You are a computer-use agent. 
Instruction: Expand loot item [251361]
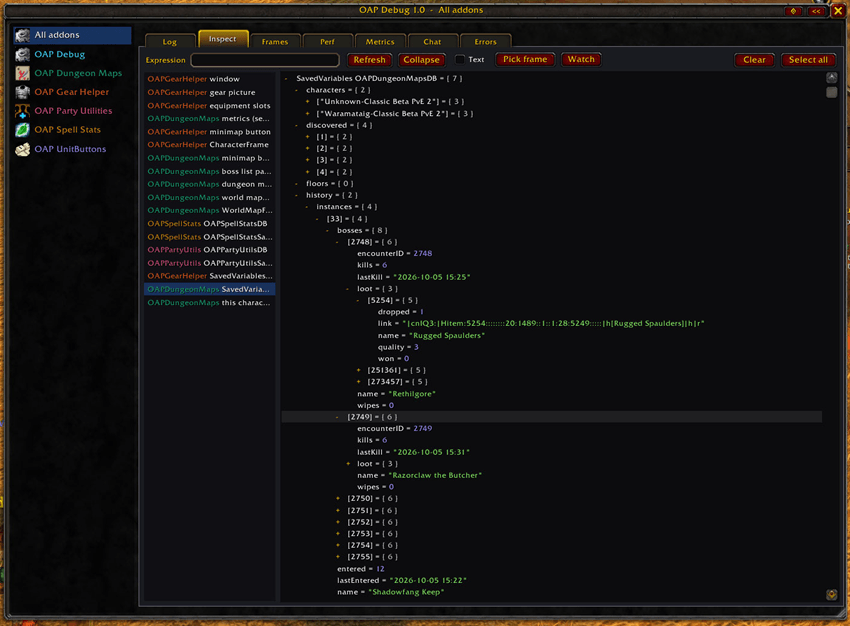click(358, 370)
